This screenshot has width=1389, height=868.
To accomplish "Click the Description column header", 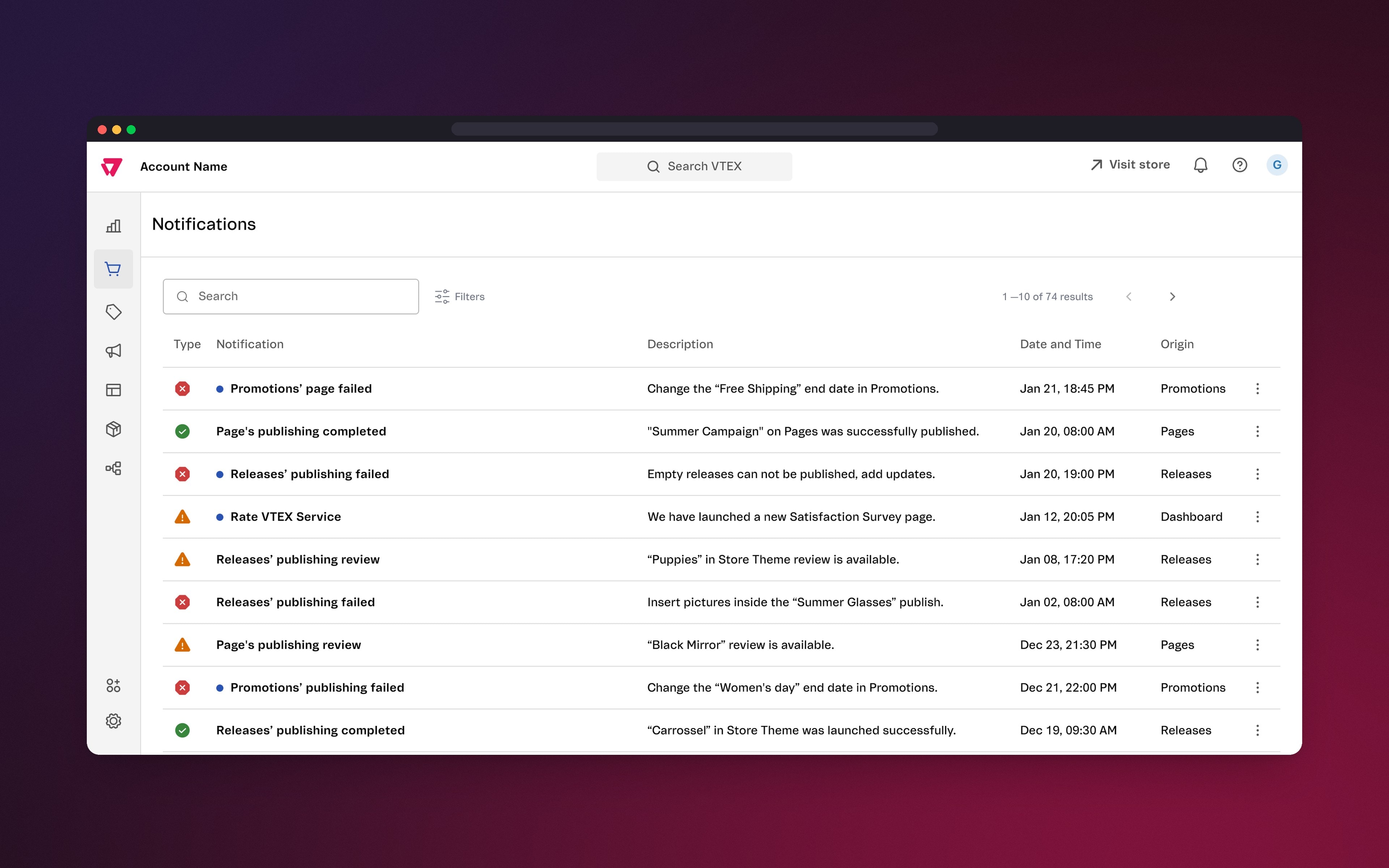I will click(680, 344).
